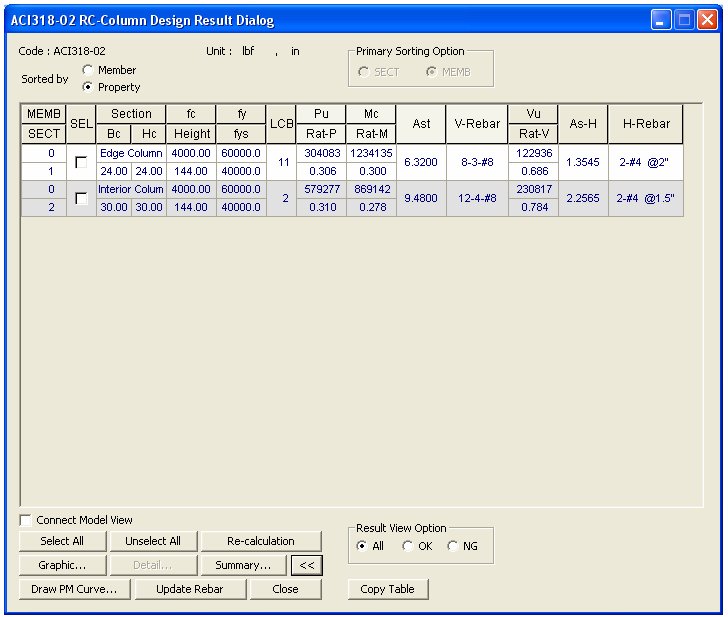The width and height of the screenshot is (728, 617).
Task: Click the Close button at bottom
Action: click(285, 589)
